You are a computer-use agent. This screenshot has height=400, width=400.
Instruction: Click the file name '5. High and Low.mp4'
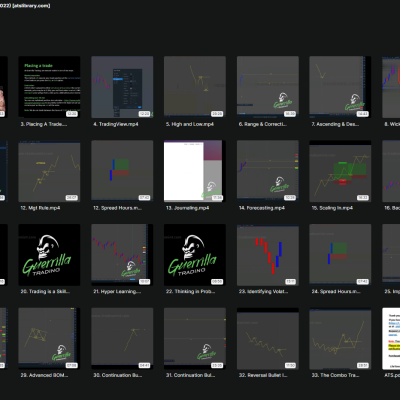point(190,124)
